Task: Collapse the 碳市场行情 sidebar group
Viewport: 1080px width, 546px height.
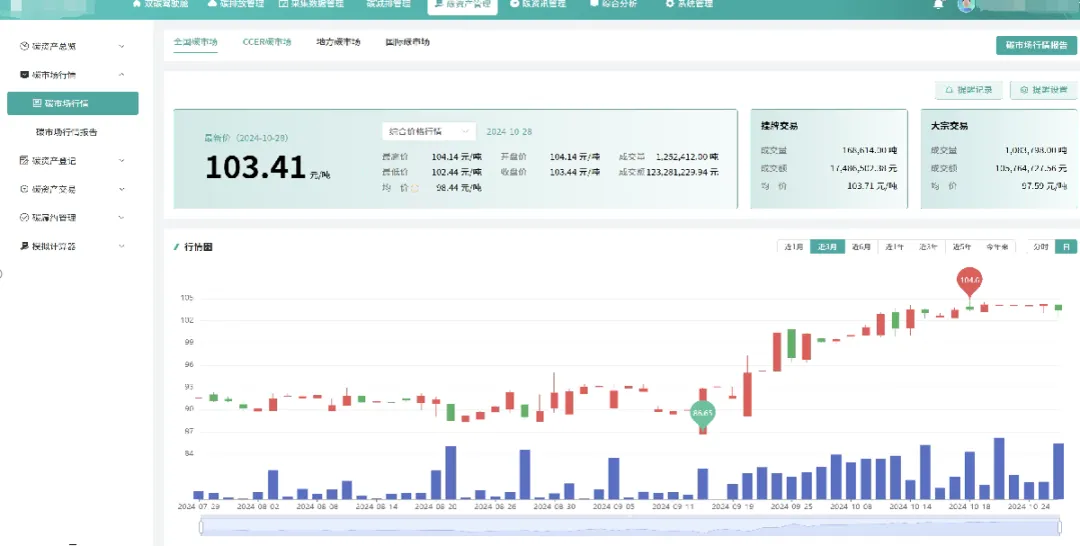Action: click(121, 75)
